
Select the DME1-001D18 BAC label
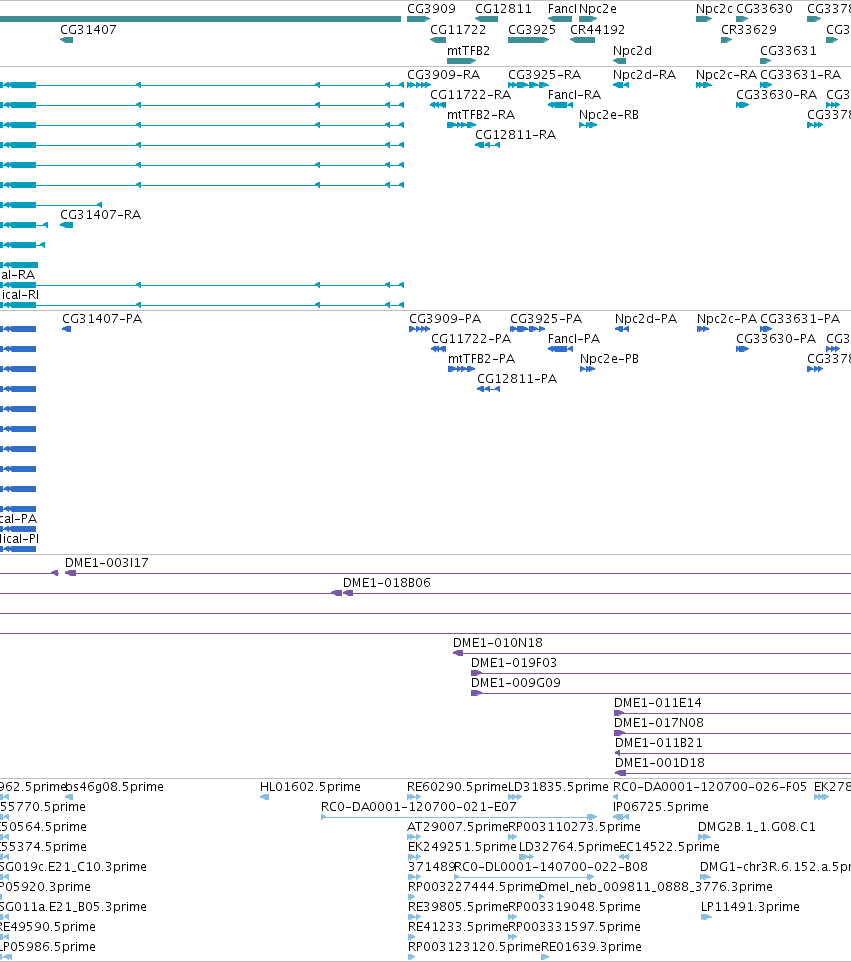click(x=660, y=763)
